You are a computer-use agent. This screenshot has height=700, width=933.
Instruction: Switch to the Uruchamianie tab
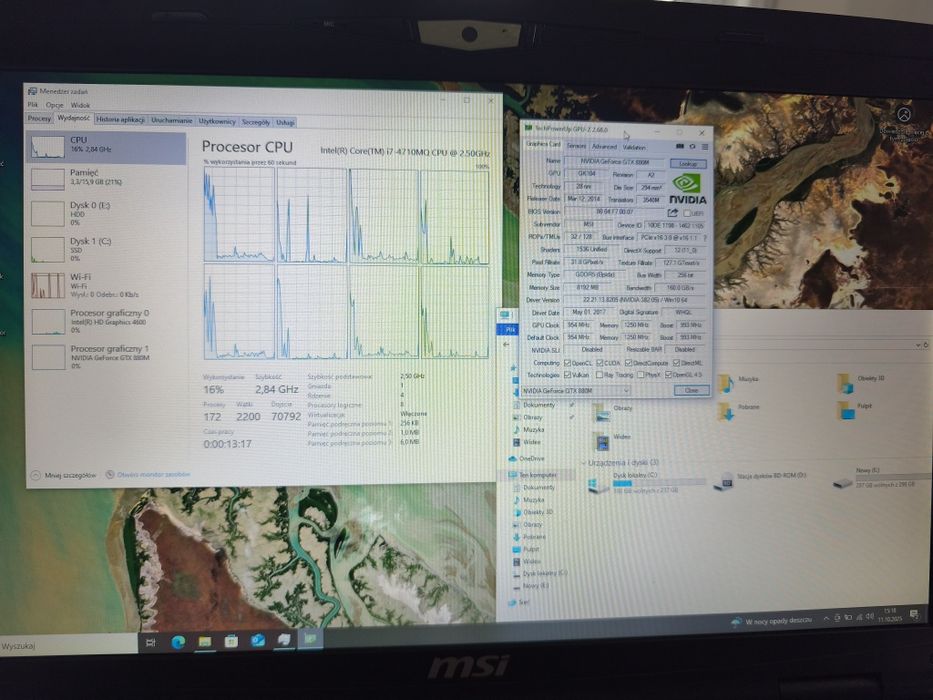pos(171,120)
